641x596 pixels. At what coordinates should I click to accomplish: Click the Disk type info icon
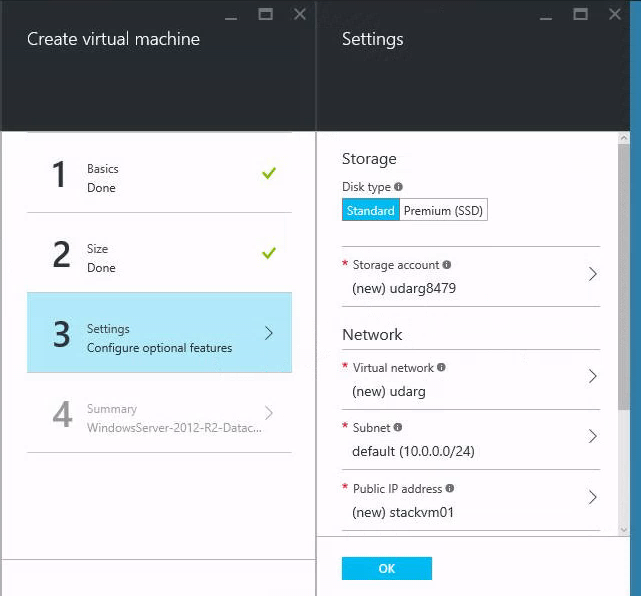[398, 187]
